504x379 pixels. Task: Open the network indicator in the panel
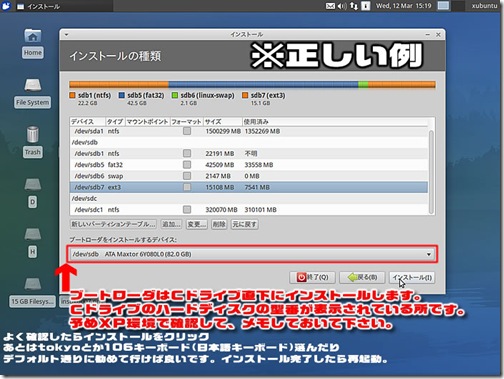(x=354, y=6)
